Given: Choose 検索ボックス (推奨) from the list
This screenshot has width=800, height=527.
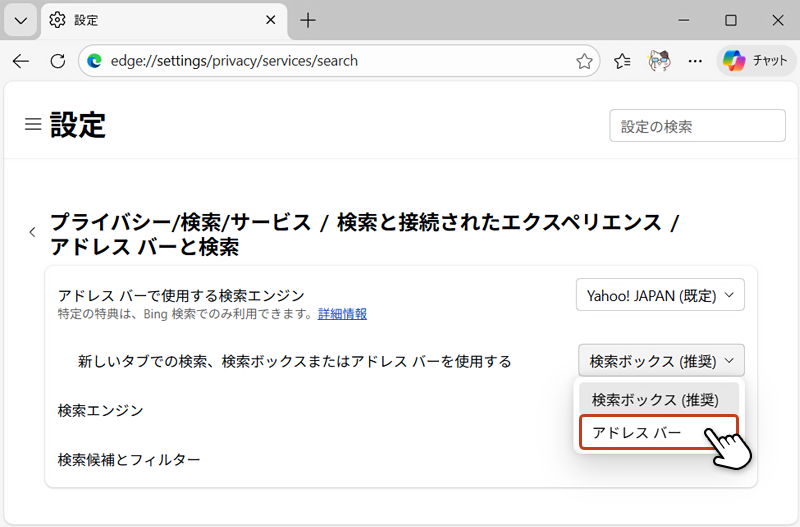Looking at the screenshot, I should tap(655, 399).
